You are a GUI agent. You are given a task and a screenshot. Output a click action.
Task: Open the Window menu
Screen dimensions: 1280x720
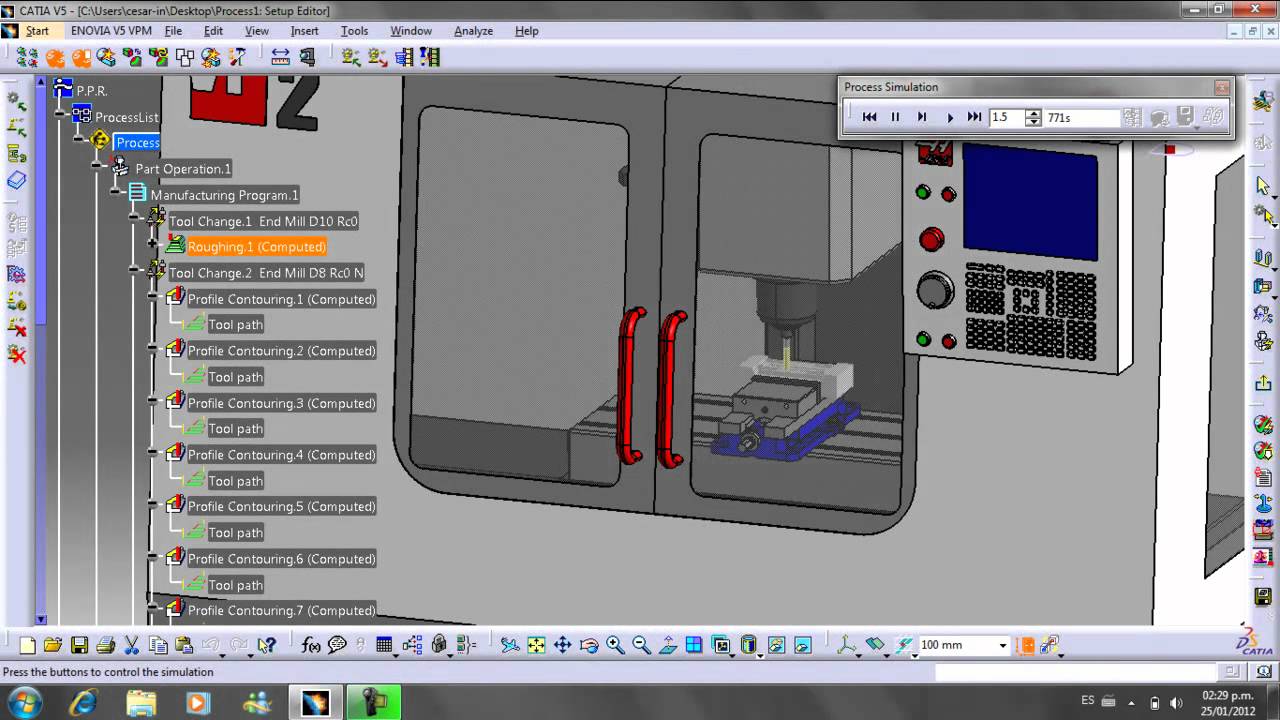pyautogui.click(x=411, y=31)
